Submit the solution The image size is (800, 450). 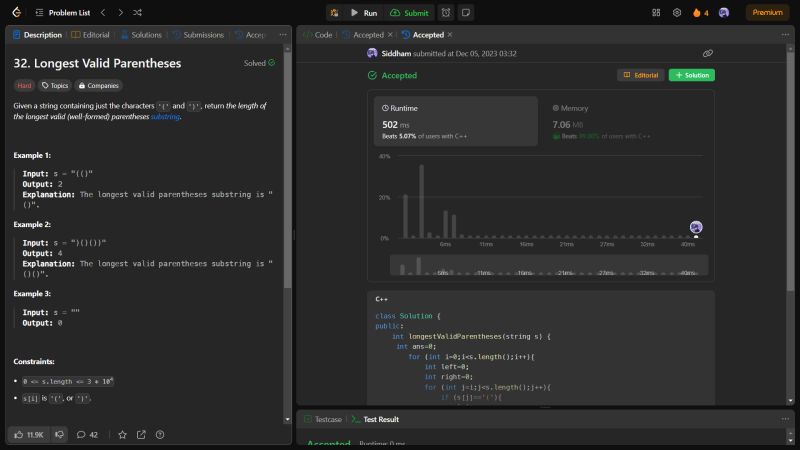click(410, 13)
